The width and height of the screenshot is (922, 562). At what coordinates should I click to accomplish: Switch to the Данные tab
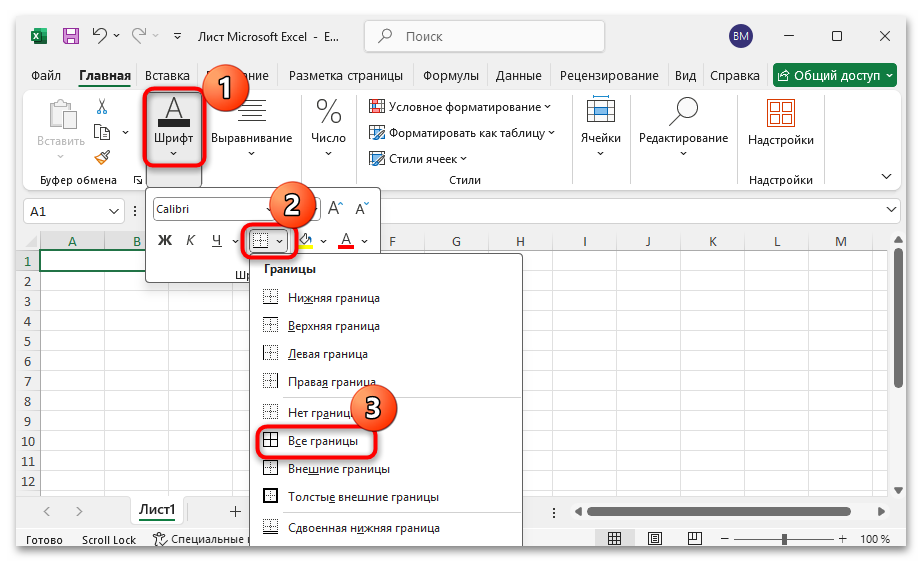(518, 75)
